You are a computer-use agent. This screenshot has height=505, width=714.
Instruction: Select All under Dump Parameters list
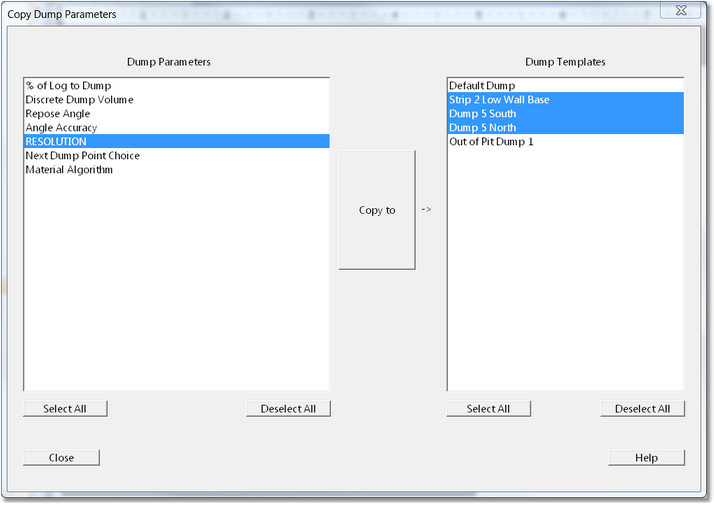click(x=65, y=408)
